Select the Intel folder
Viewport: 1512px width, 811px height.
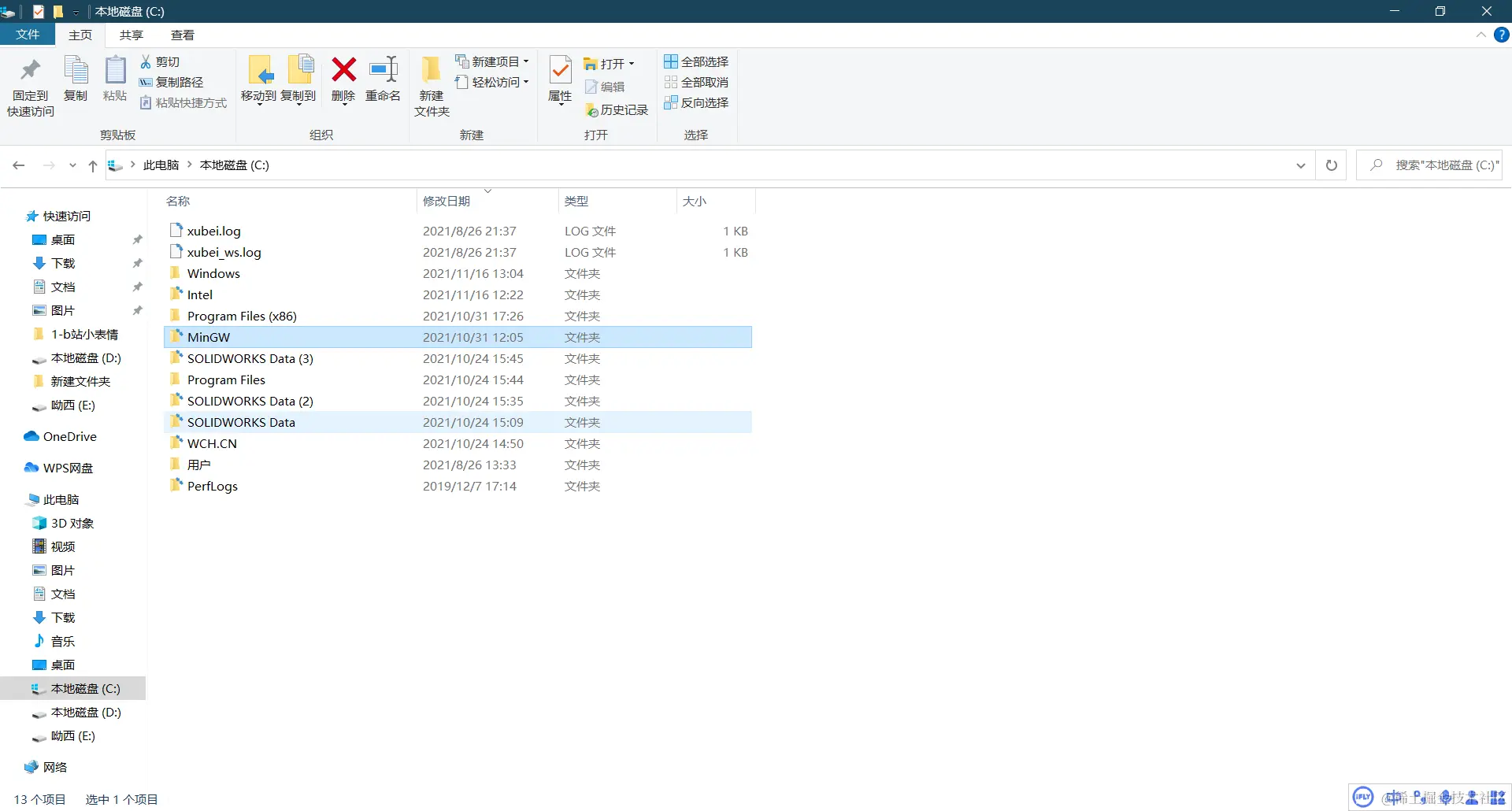pyautogui.click(x=458, y=294)
